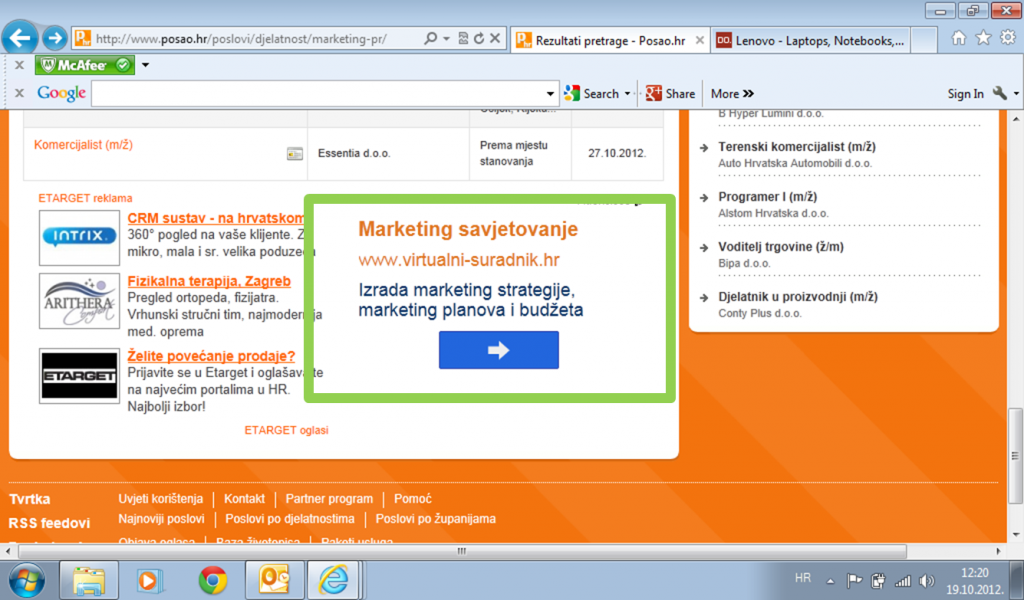Click inside the Google toolbar search field
1024x600 pixels.
coord(320,93)
